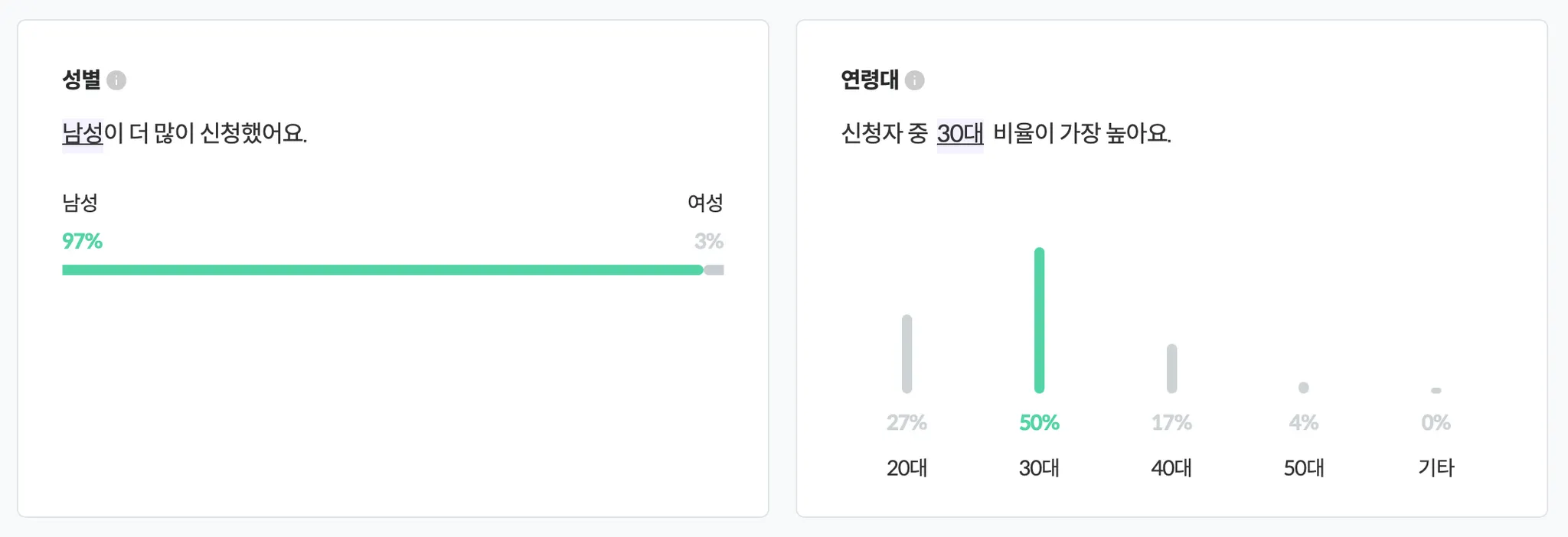The height and width of the screenshot is (537, 1568).
Task: Click the underlined 30대 text in summary
Action: pos(959,134)
